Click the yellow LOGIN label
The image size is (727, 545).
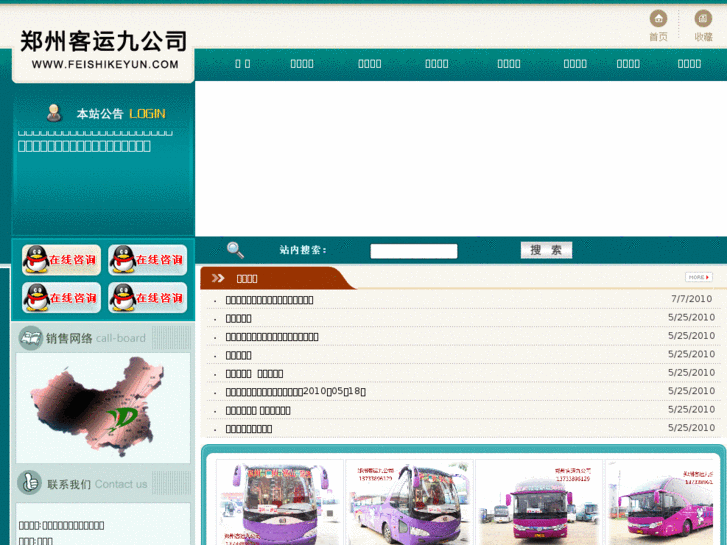pyautogui.click(x=147, y=114)
